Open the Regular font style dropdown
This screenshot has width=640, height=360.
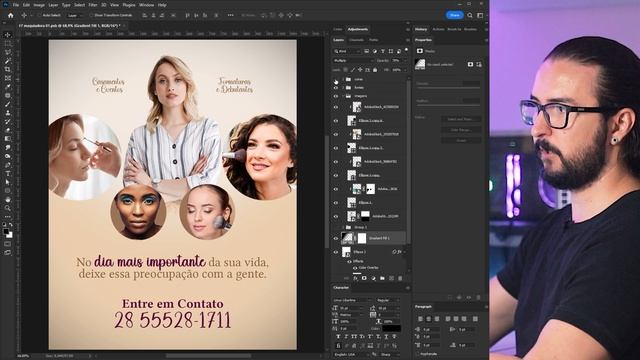click(388, 300)
